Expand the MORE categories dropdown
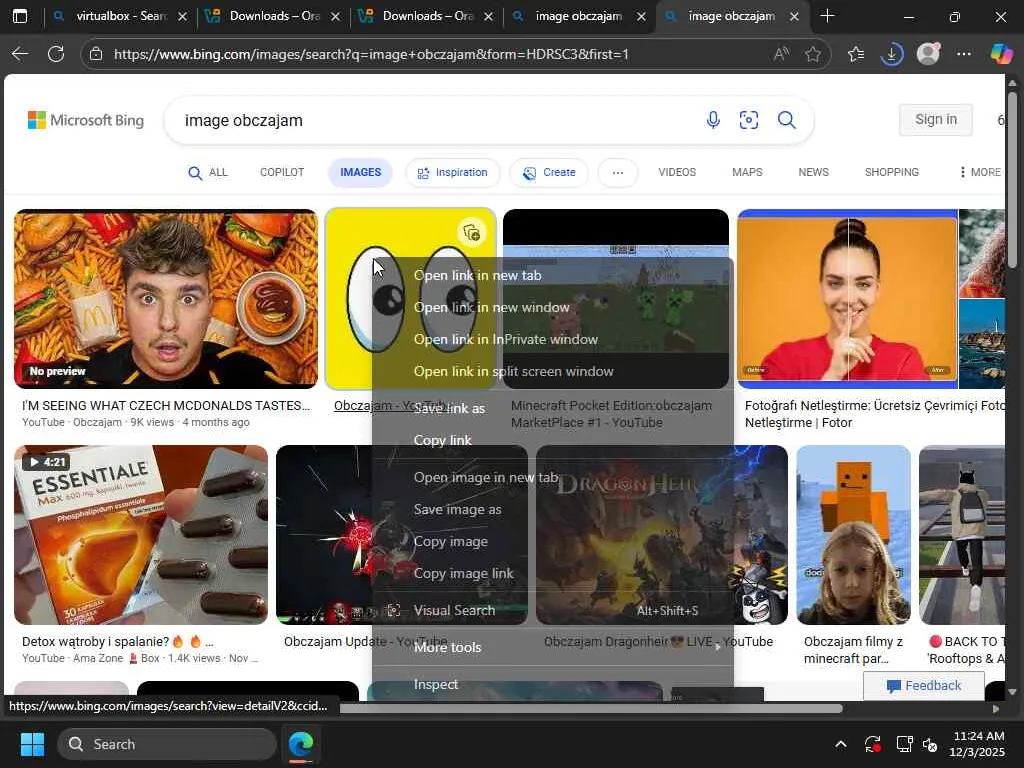The height and width of the screenshot is (768, 1024). (980, 172)
